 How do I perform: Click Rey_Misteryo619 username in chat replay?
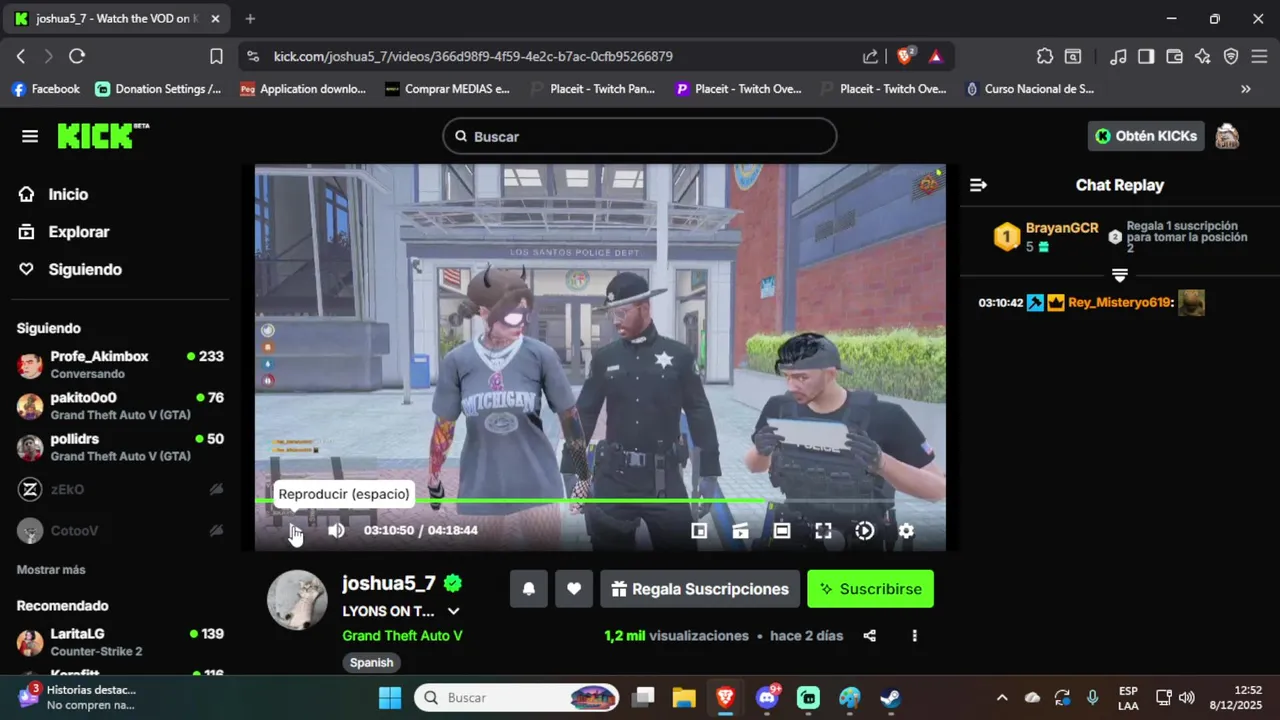1119,303
